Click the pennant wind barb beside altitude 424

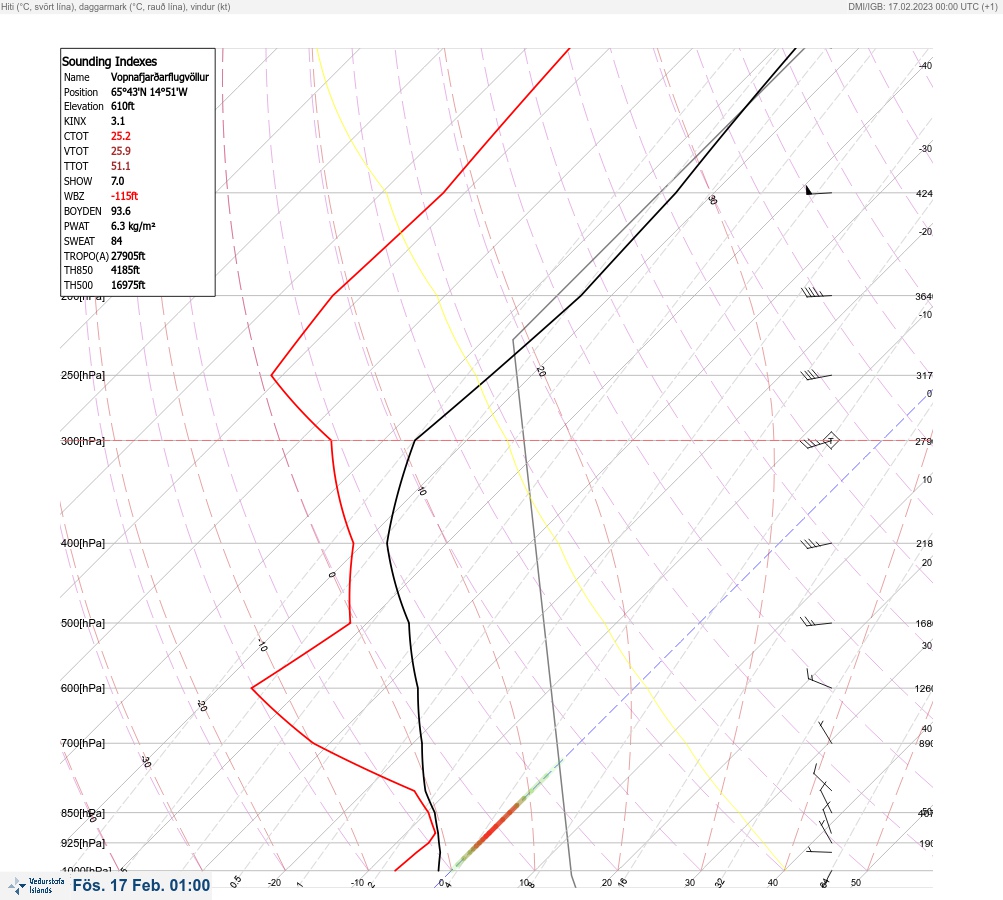tap(818, 191)
